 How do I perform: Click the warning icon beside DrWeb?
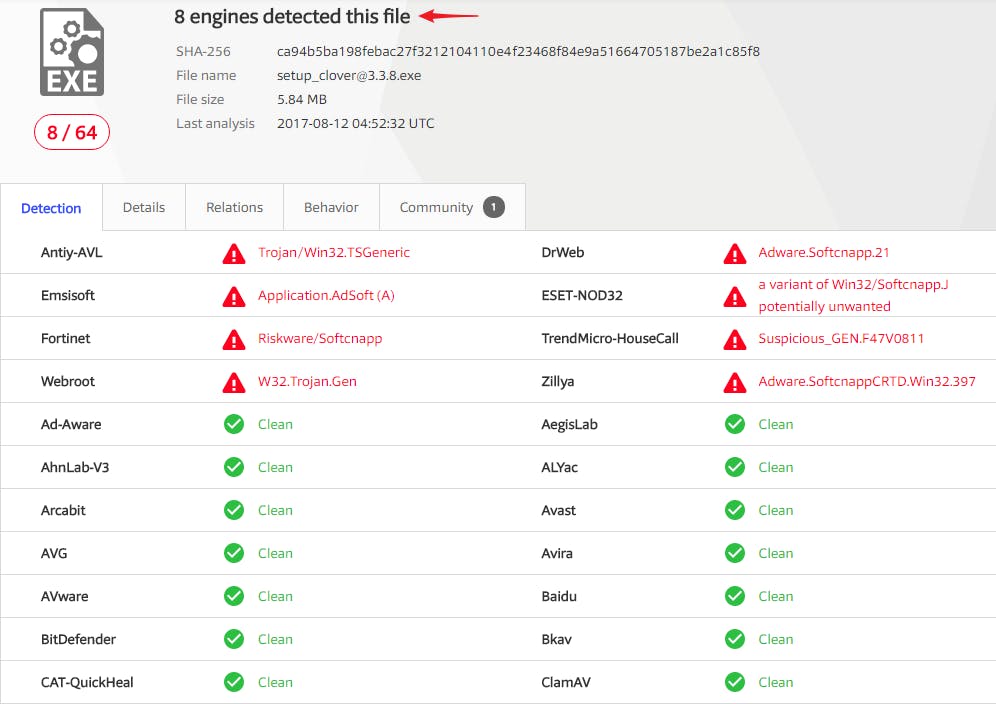click(735, 253)
